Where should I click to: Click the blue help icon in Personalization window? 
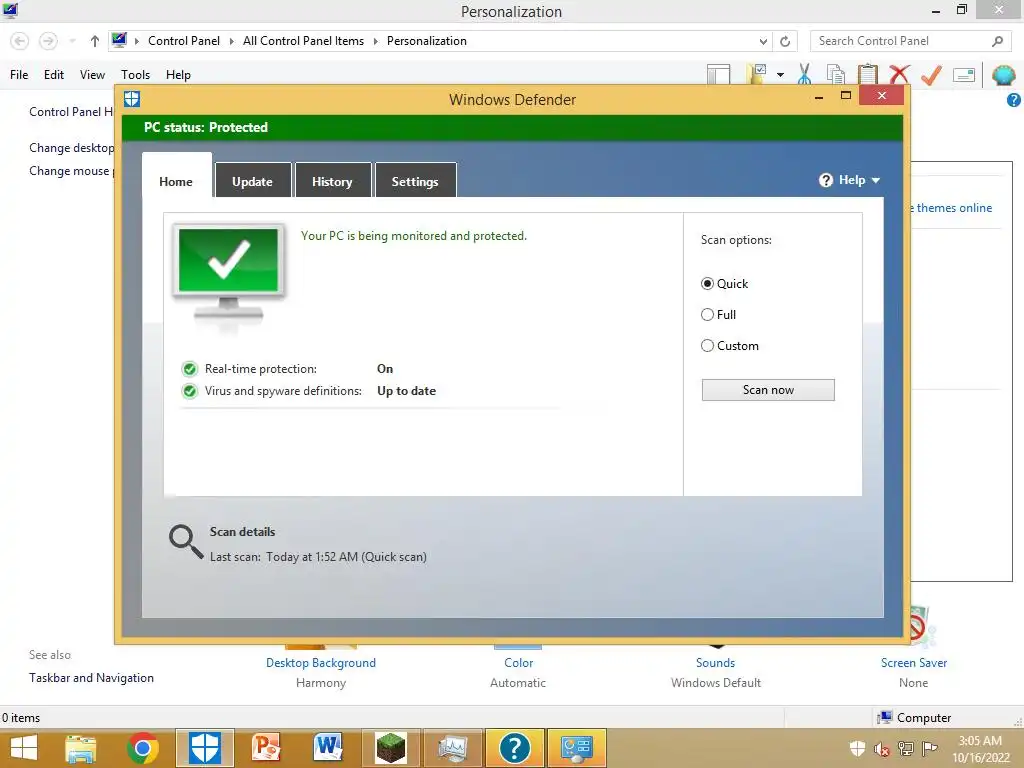[1014, 100]
